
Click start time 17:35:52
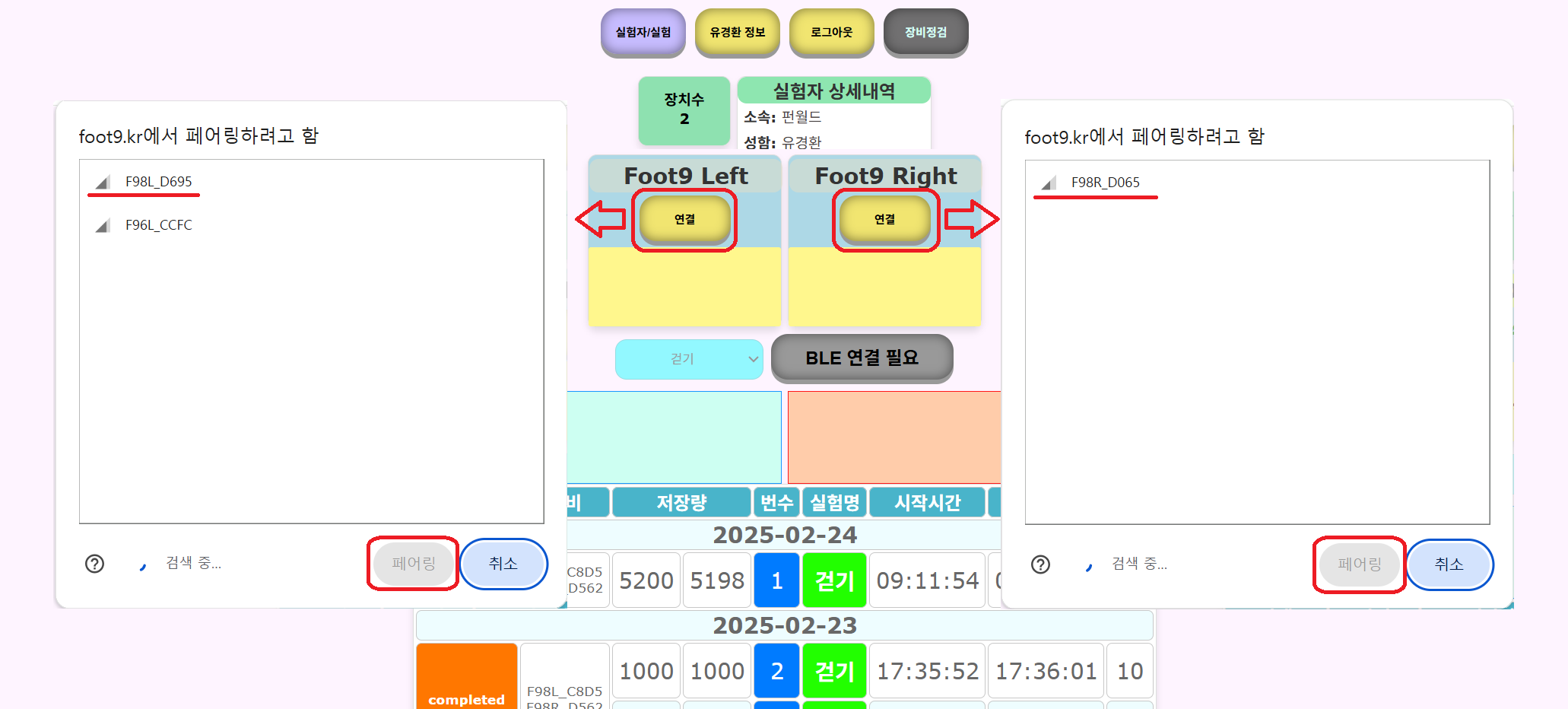click(x=927, y=671)
